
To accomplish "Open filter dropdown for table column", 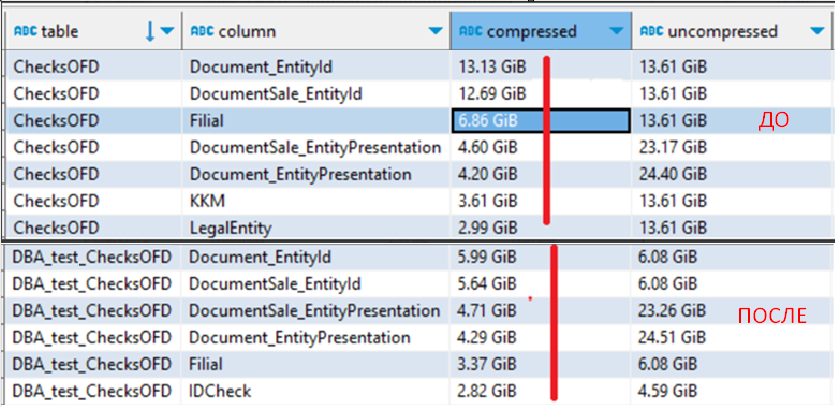I will pos(167,32).
